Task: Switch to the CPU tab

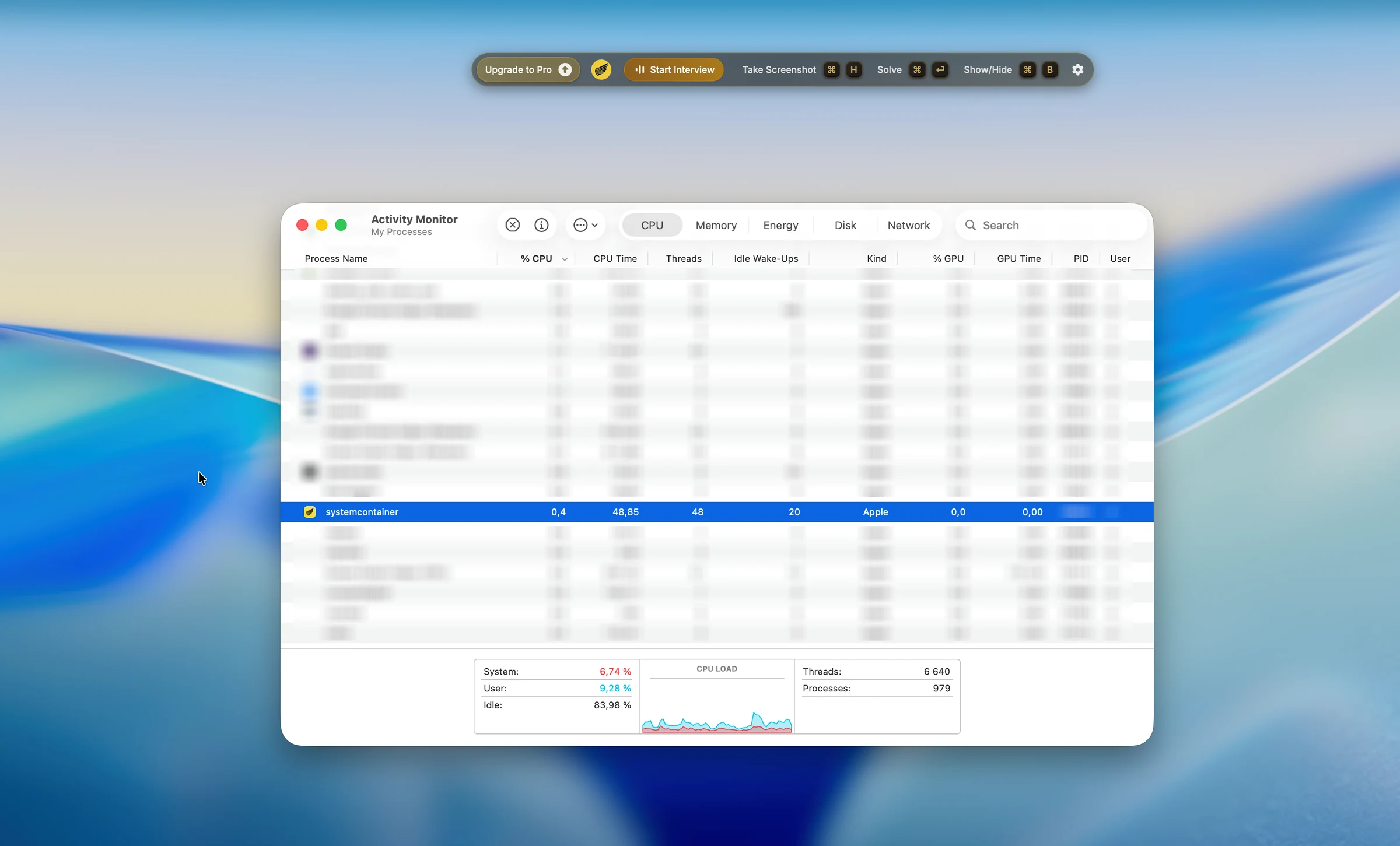Action: click(652, 225)
